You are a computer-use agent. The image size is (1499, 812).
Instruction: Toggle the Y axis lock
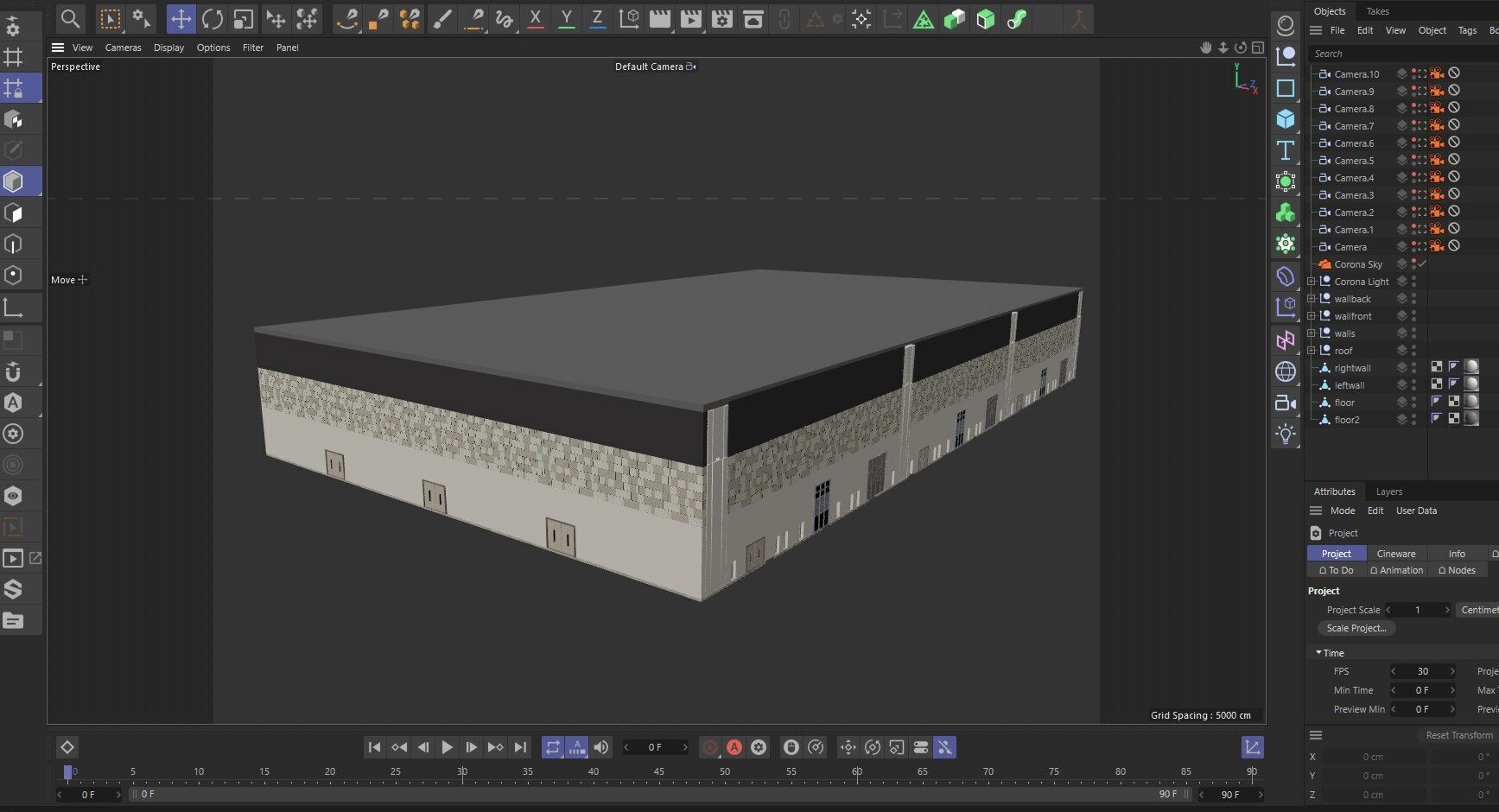[567, 19]
